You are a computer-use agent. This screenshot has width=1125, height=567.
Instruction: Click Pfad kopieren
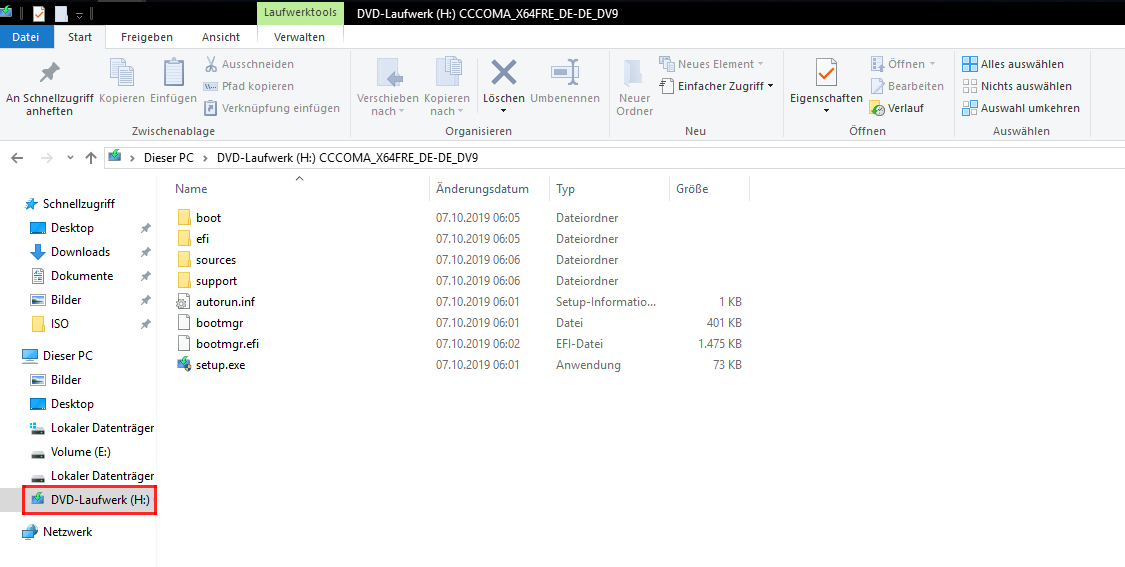click(x=249, y=86)
